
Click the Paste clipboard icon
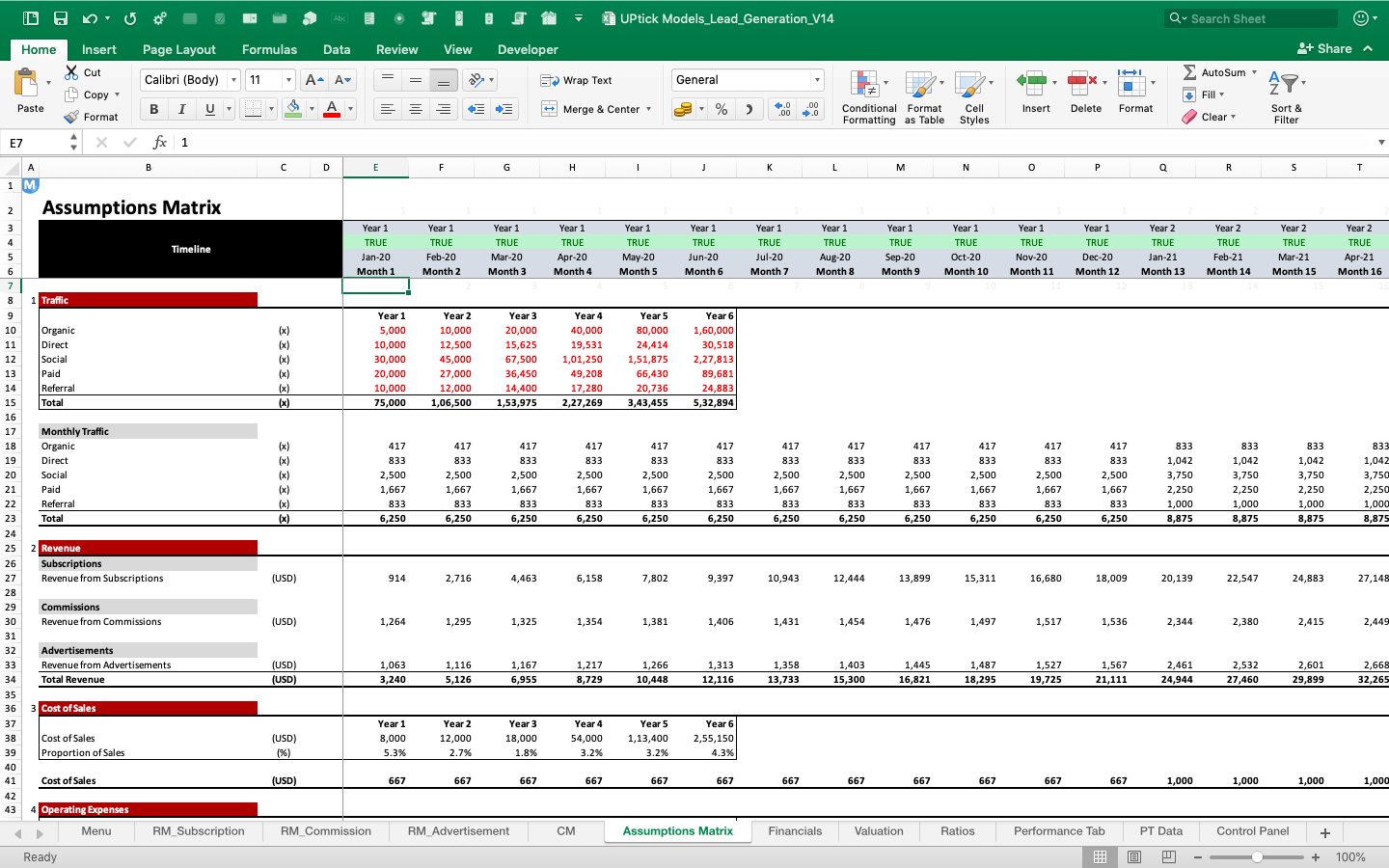28,83
